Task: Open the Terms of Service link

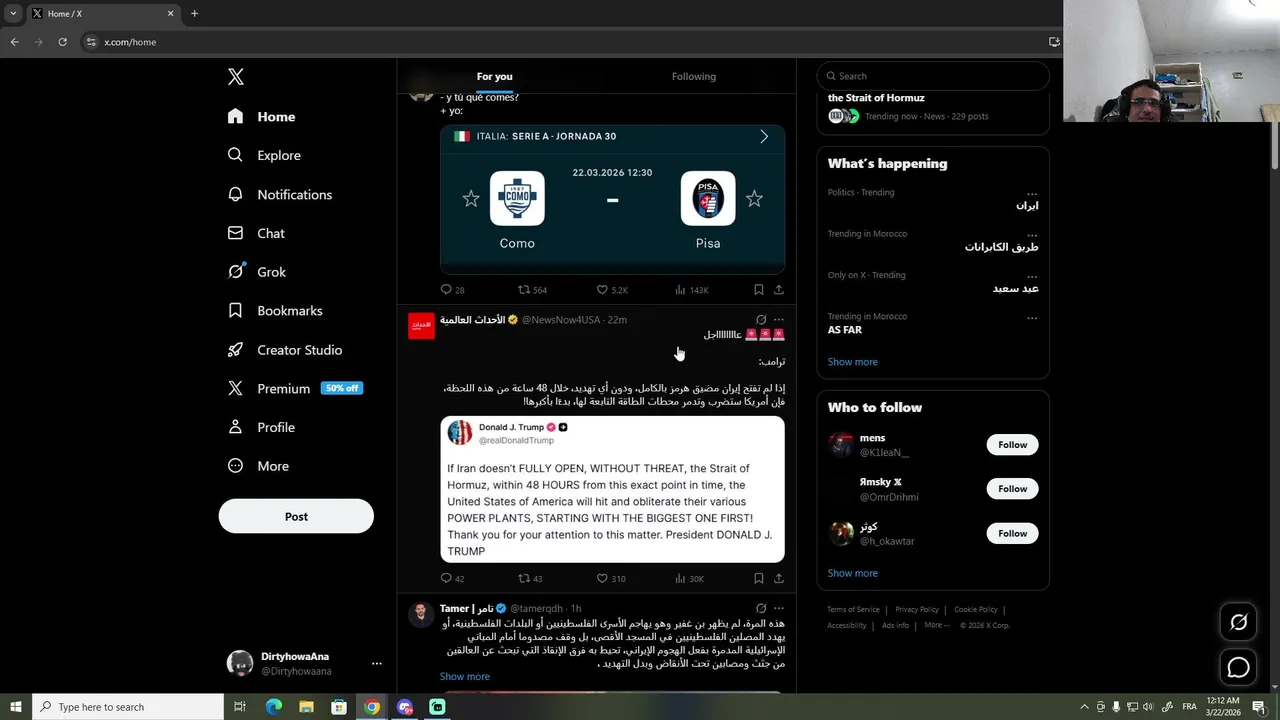Action: click(x=853, y=609)
